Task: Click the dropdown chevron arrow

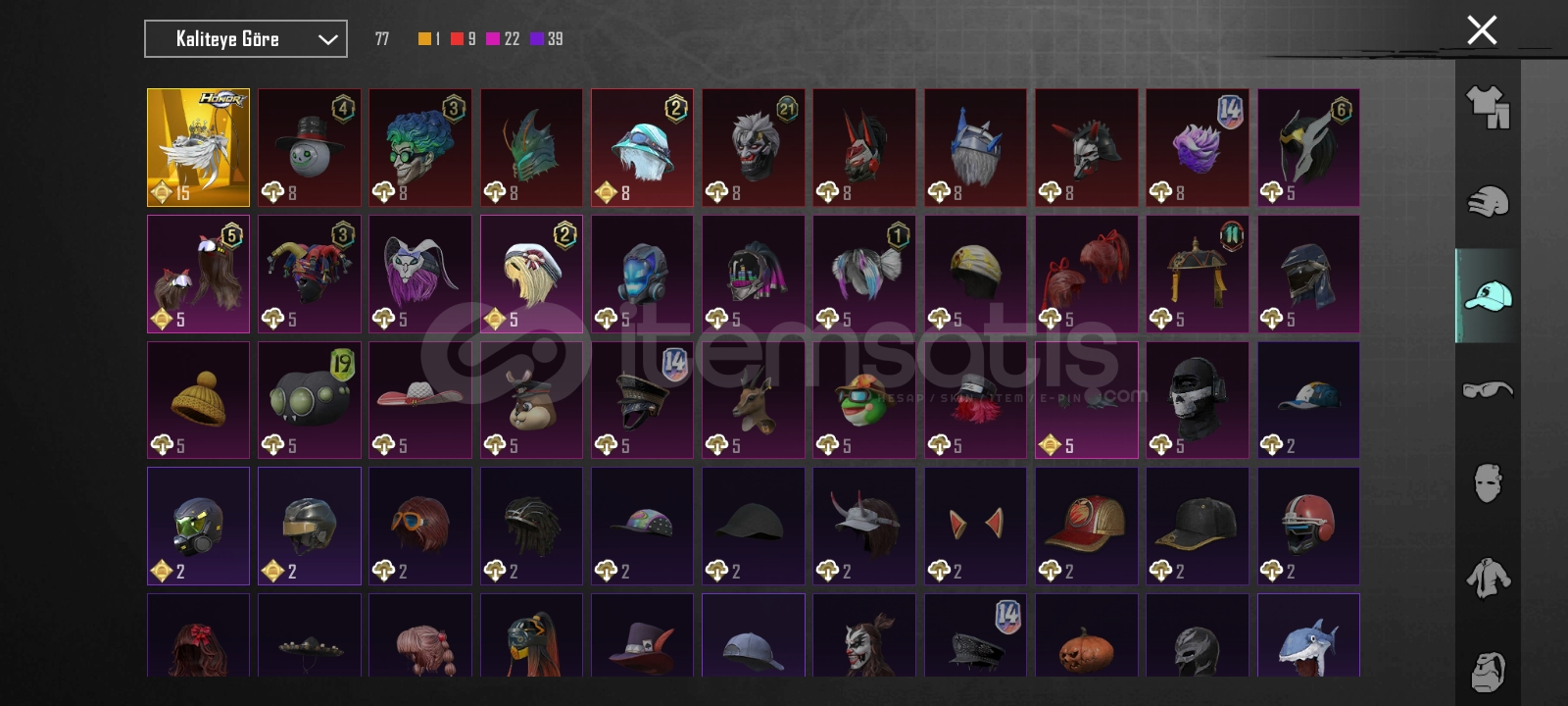Action: (327, 40)
